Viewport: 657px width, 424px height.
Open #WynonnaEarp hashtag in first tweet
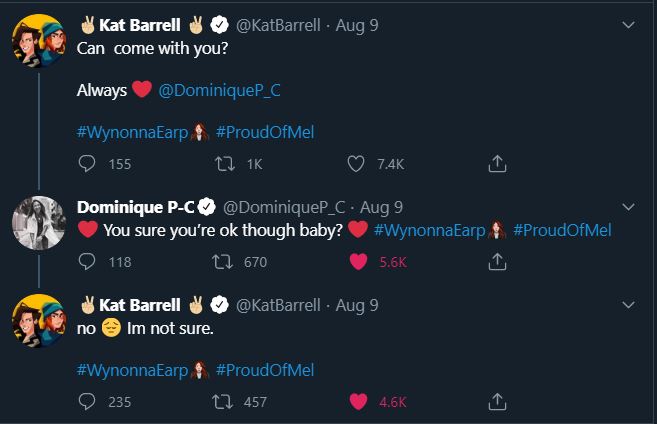[131, 133]
